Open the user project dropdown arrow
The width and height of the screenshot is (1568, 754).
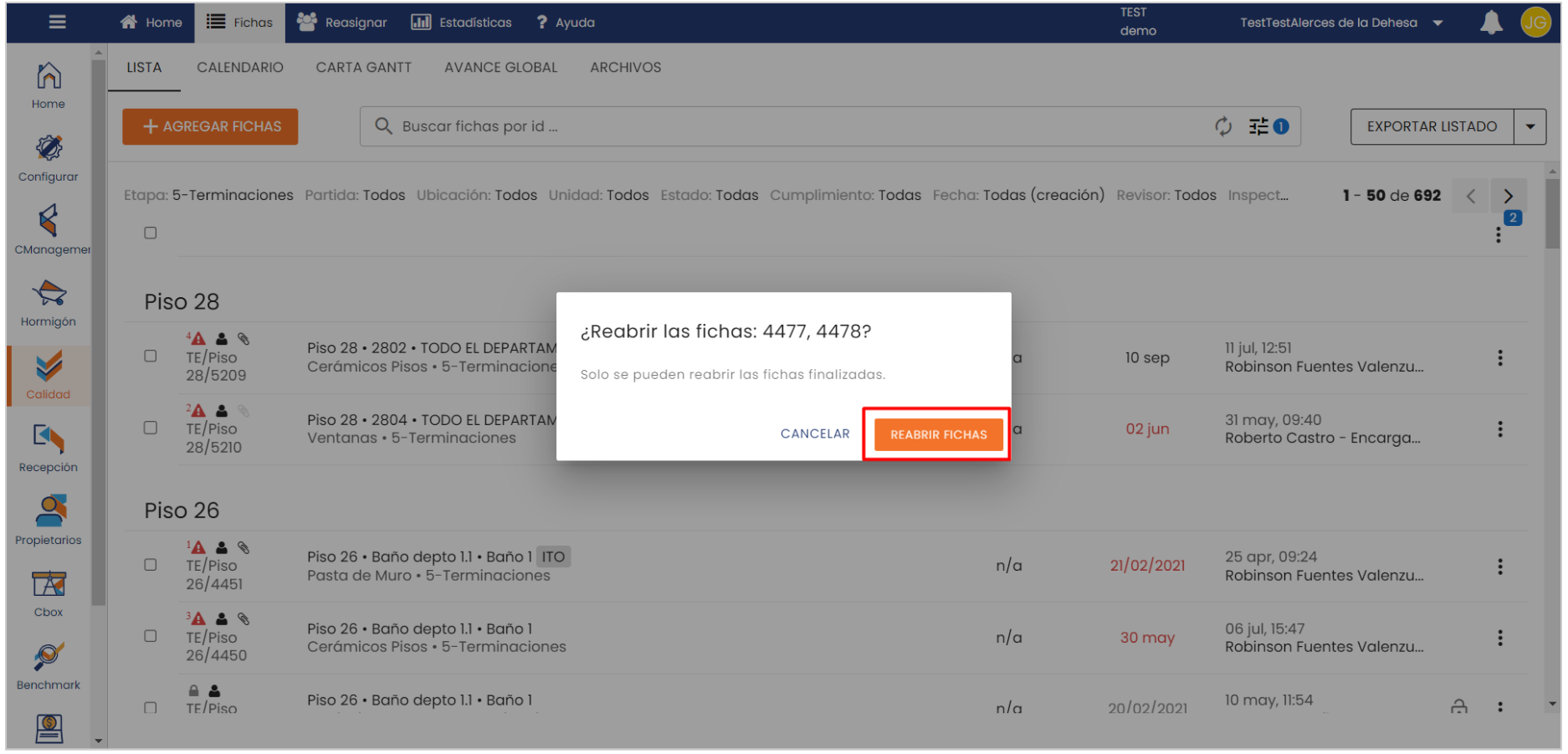1437,23
